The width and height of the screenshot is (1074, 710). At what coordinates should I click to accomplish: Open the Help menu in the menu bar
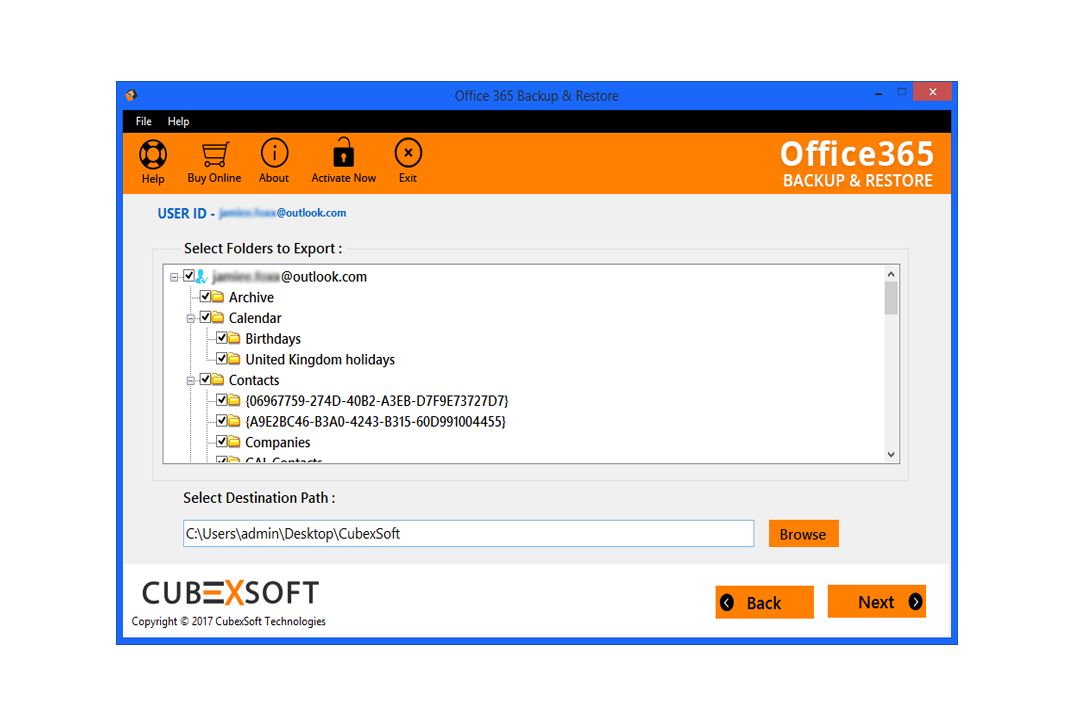point(178,121)
